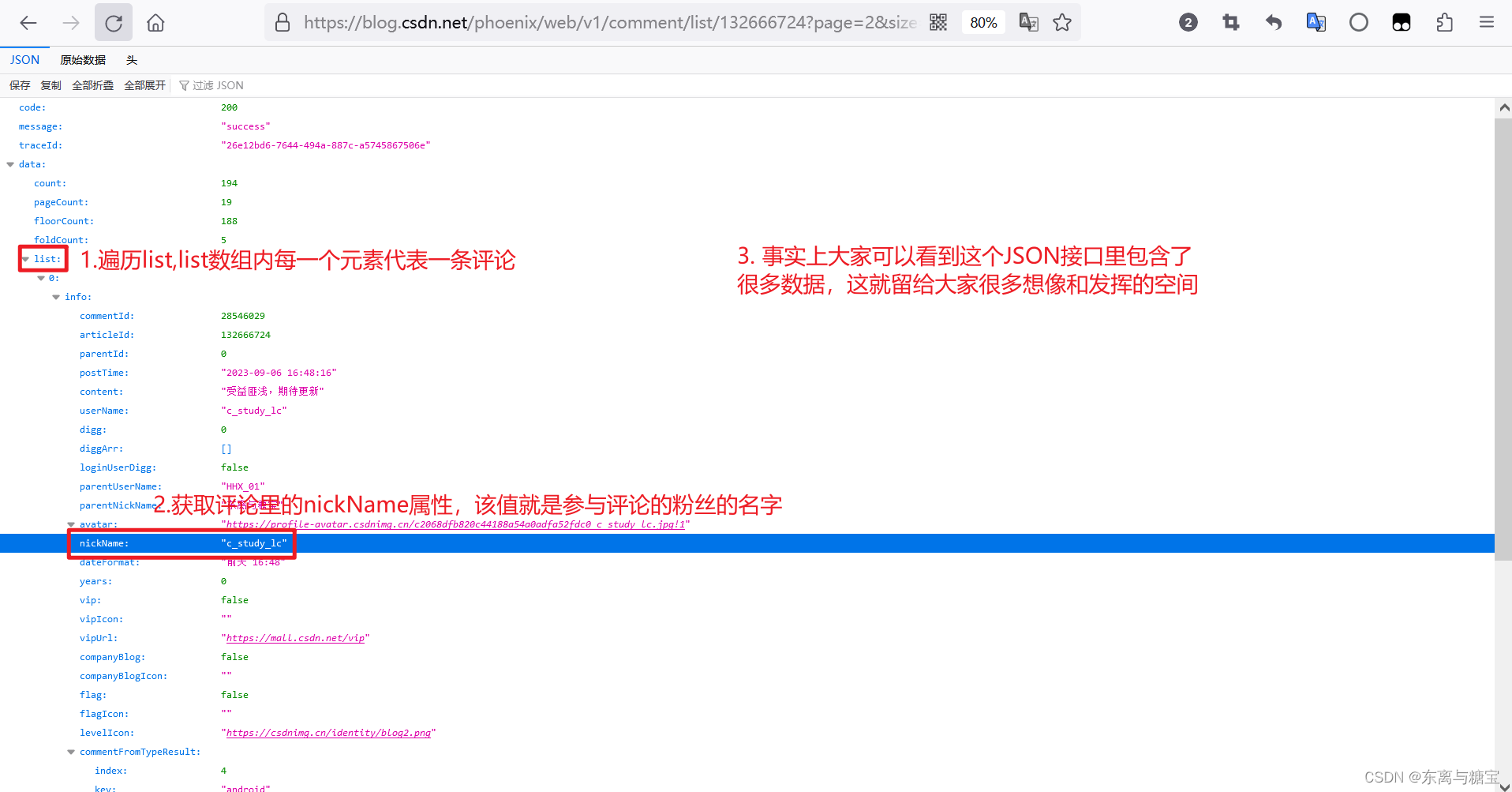Click the scrollbar down arrow
The width and height of the screenshot is (1512, 792).
coord(1503,786)
